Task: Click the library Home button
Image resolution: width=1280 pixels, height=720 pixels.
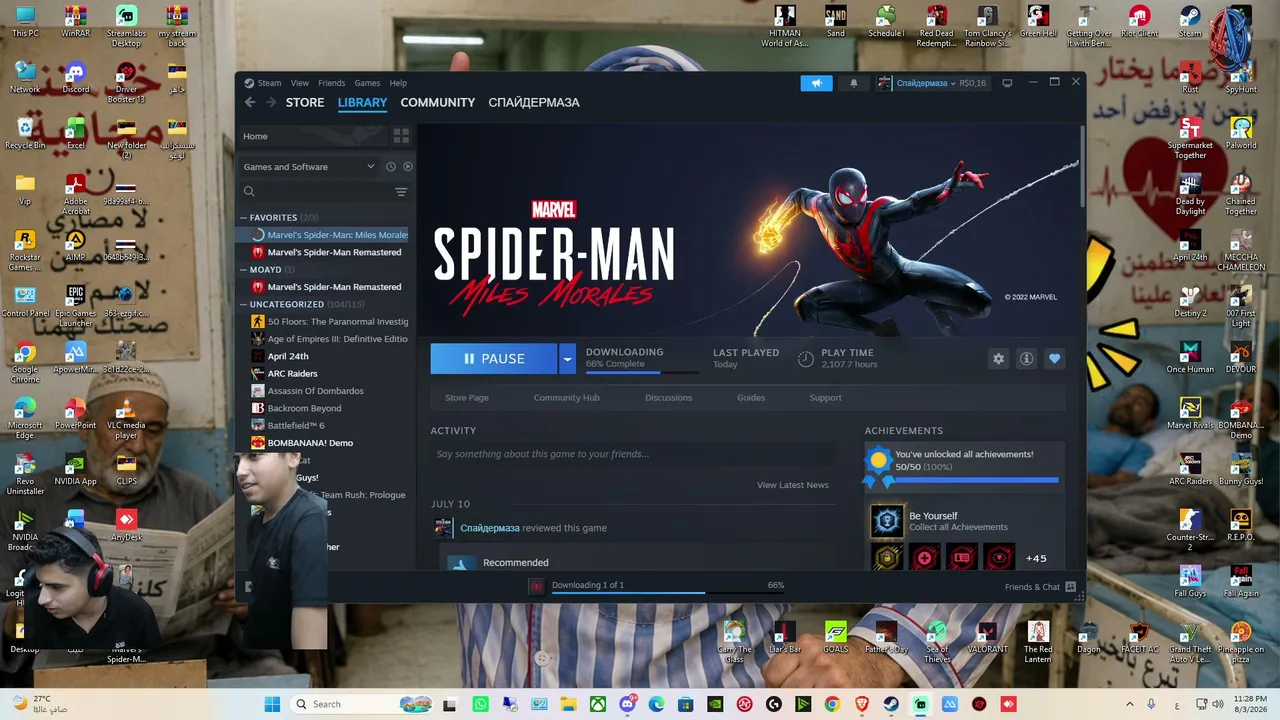Action: pyautogui.click(x=312, y=136)
